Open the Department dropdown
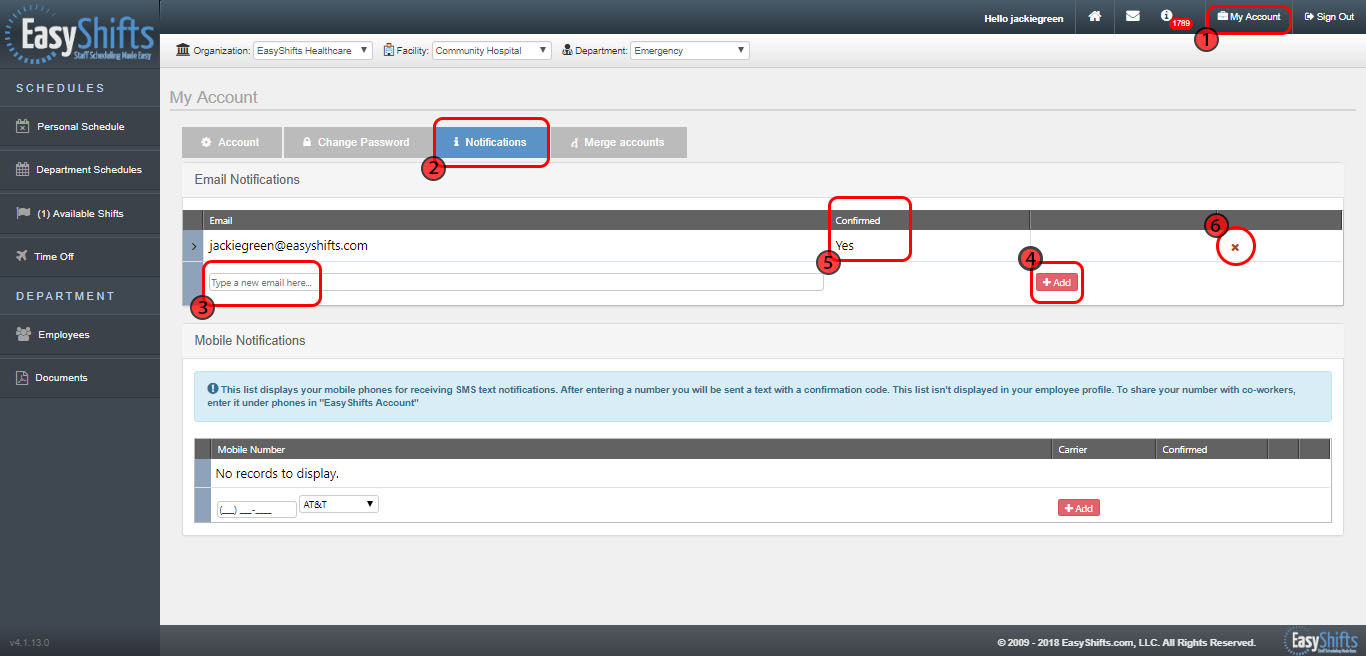 click(689, 50)
